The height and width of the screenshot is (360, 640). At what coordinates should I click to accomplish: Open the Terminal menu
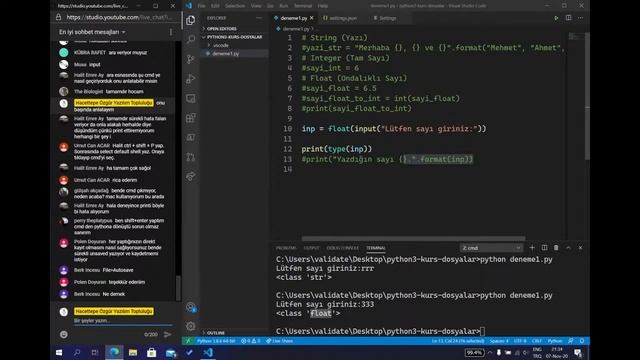pyautogui.click(x=303, y=6)
